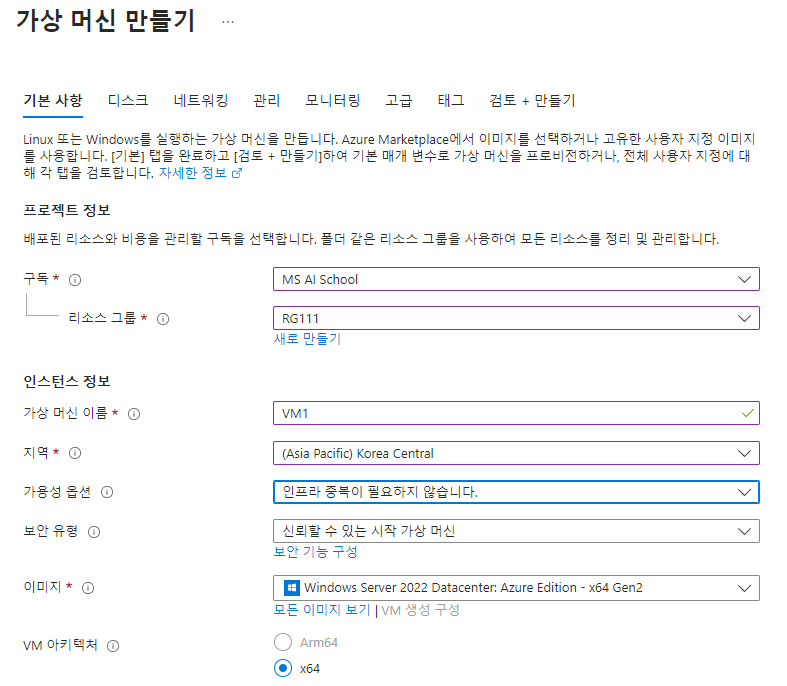Click the info icon next to 구독
787x686 pixels.
click(75, 280)
